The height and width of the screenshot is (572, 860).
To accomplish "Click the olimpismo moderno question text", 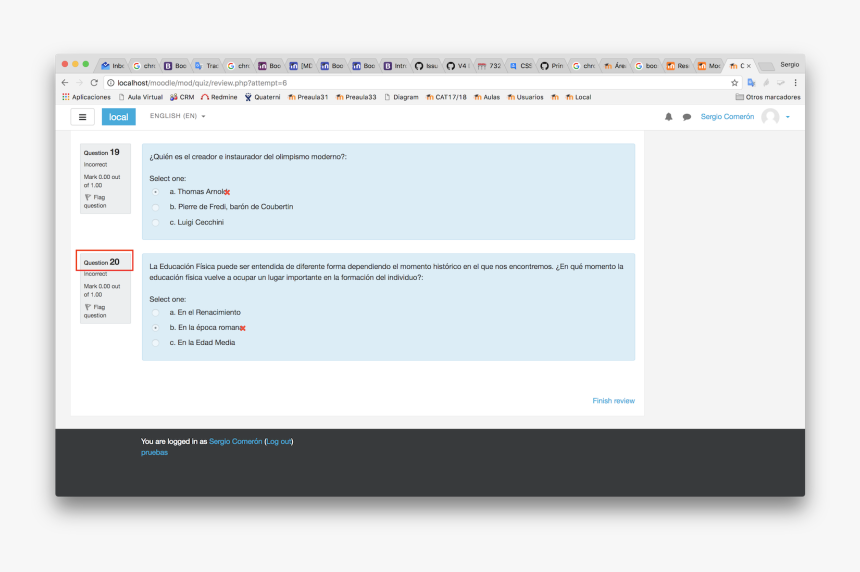I will click(248, 157).
